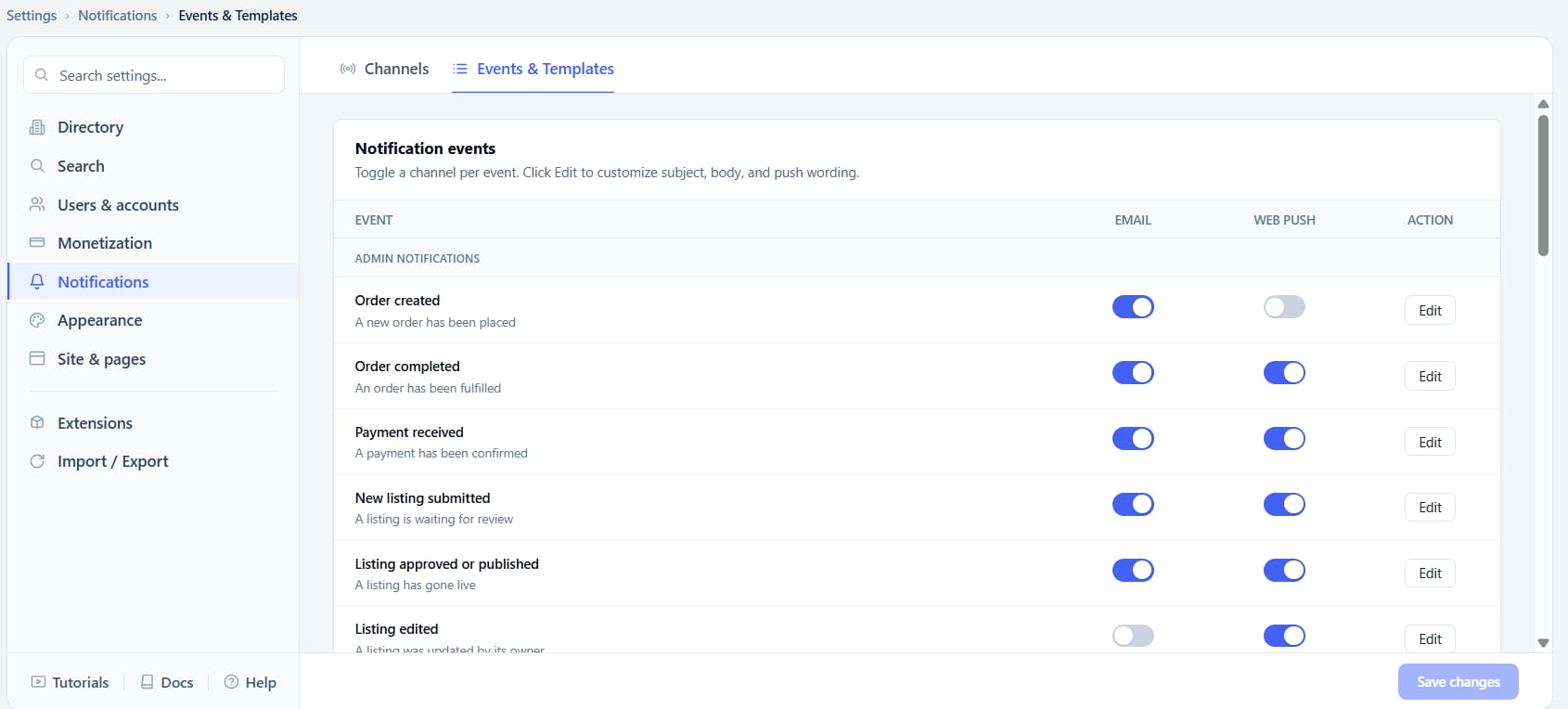
Task: Click the Help question mark icon
Action: point(232,682)
